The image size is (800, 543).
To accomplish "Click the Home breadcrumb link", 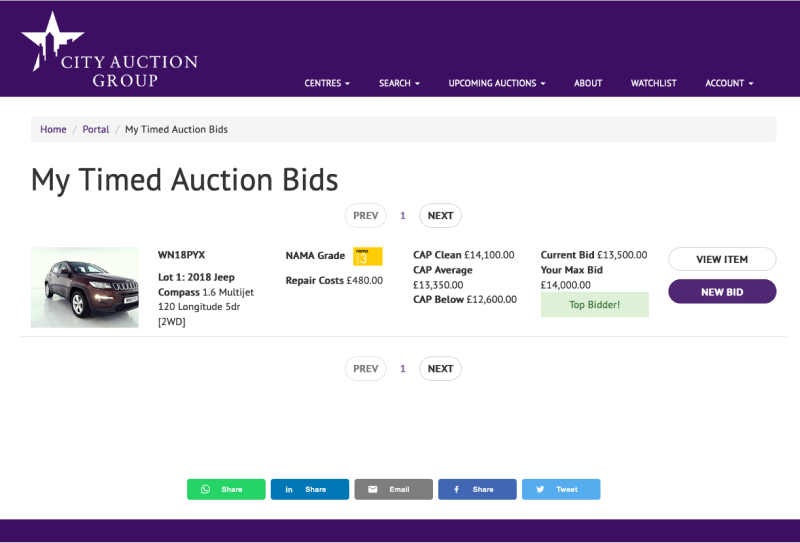I will [x=53, y=129].
